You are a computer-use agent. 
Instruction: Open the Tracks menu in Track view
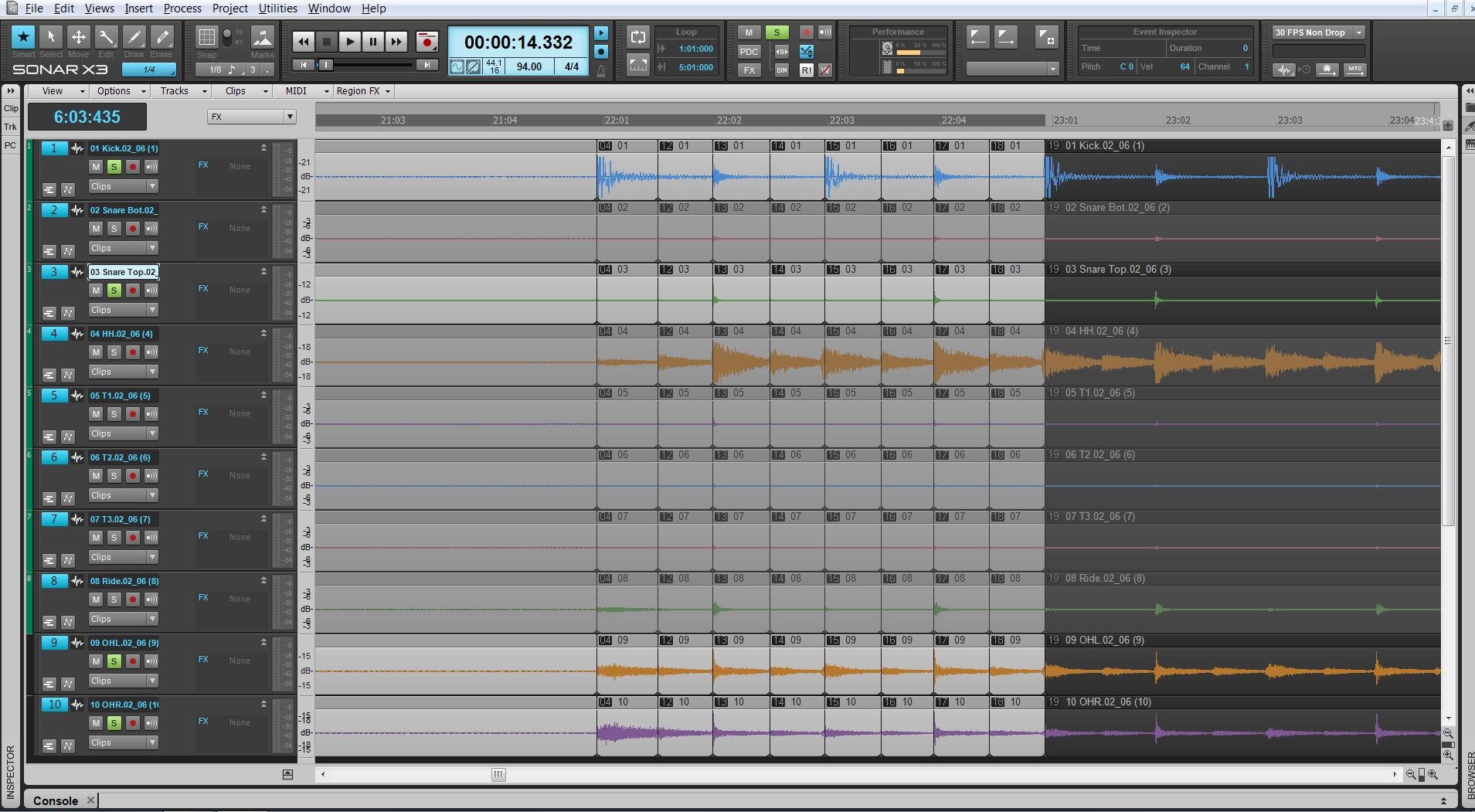point(182,91)
